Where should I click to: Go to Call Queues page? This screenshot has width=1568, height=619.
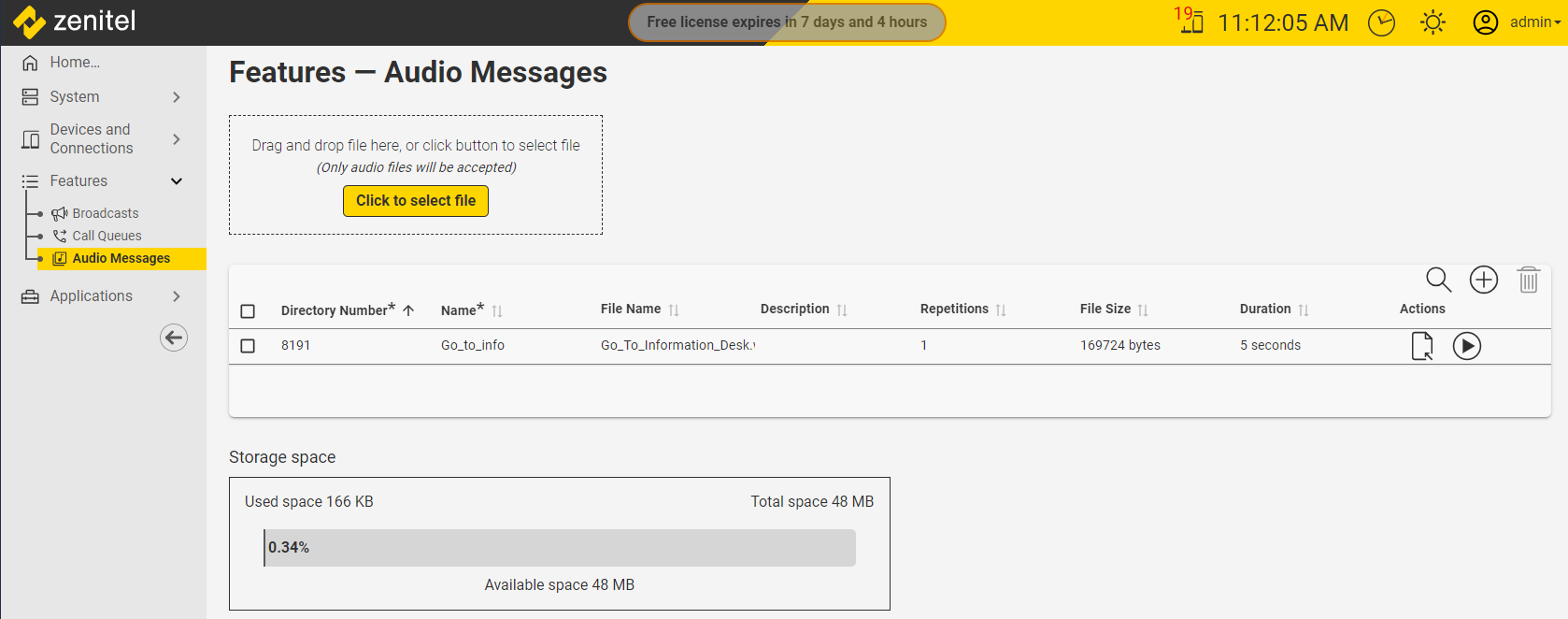point(107,236)
